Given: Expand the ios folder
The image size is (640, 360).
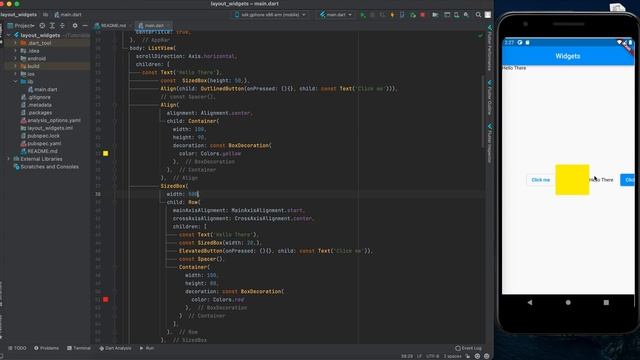Looking at the screenshot, I should coord(16,74).
